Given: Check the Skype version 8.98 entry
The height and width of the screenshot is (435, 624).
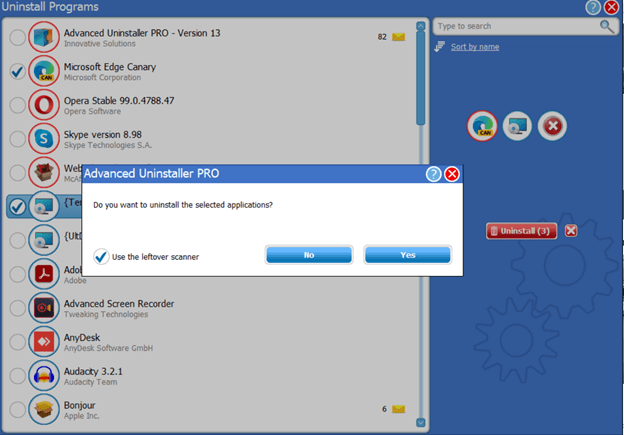Looking at the screenshot, I should pos(18,139).
